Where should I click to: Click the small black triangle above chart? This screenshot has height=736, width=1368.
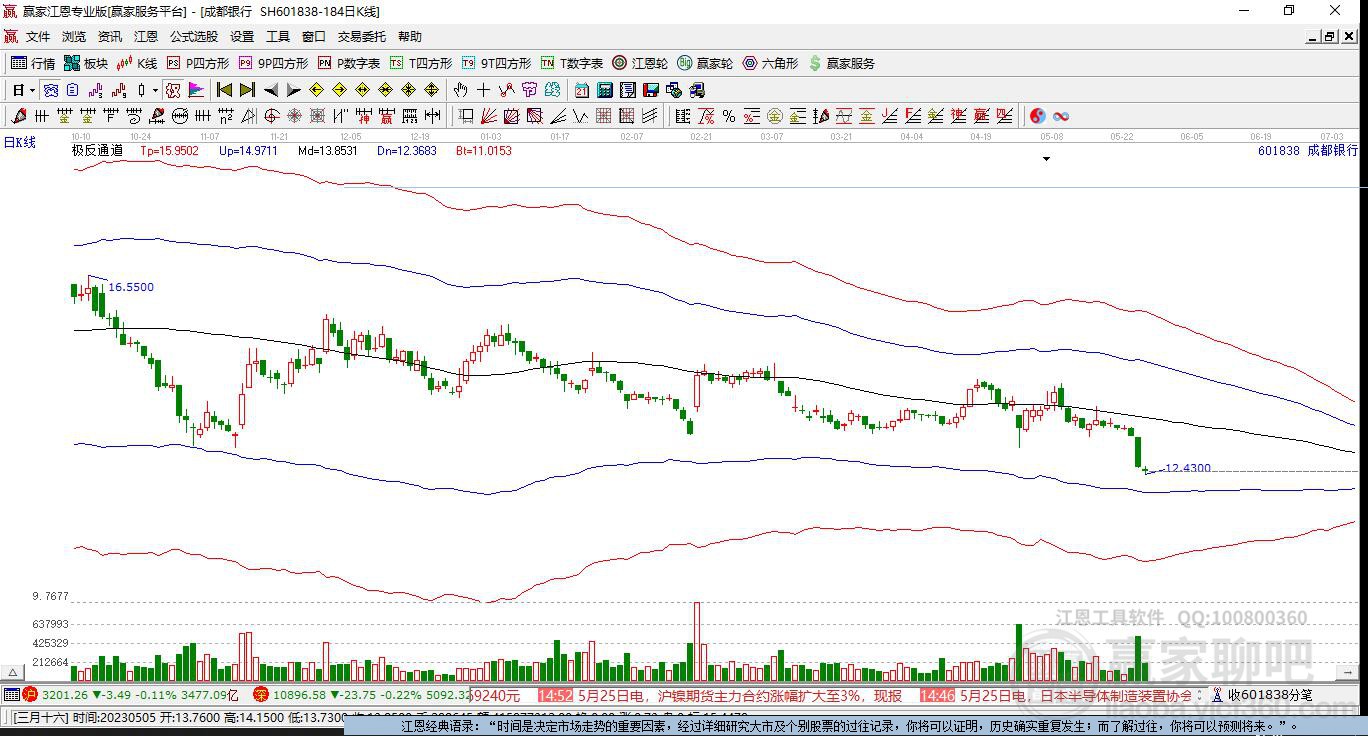(1047, 159)
